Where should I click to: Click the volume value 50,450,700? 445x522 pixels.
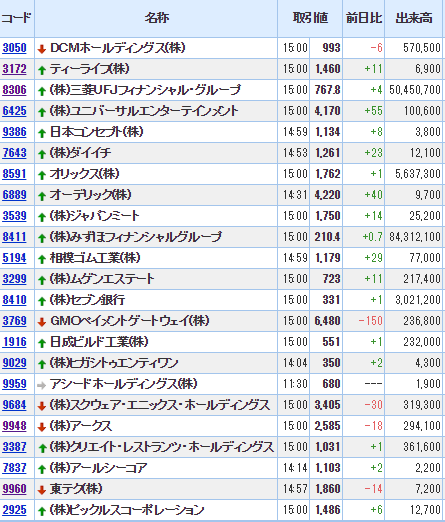[415, 90]
